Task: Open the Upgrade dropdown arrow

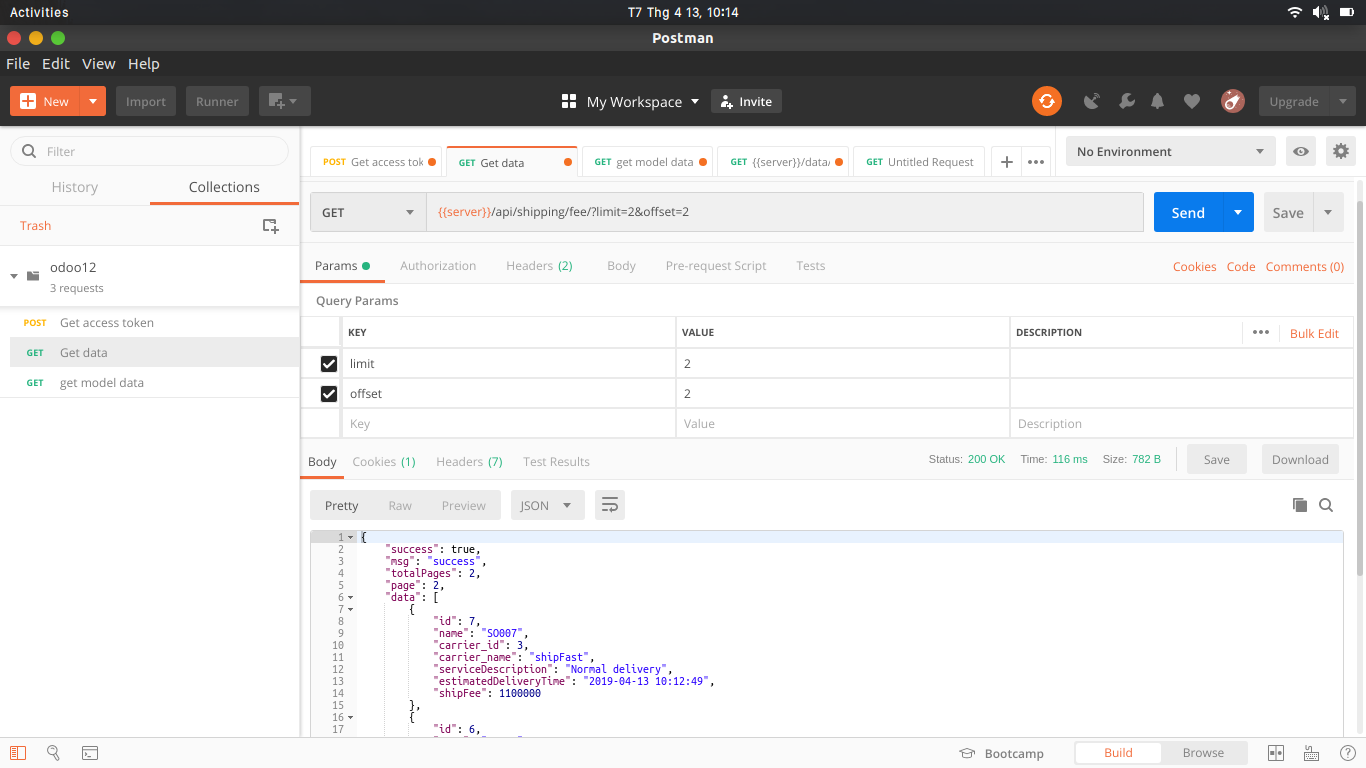Action: point(1344,101)
